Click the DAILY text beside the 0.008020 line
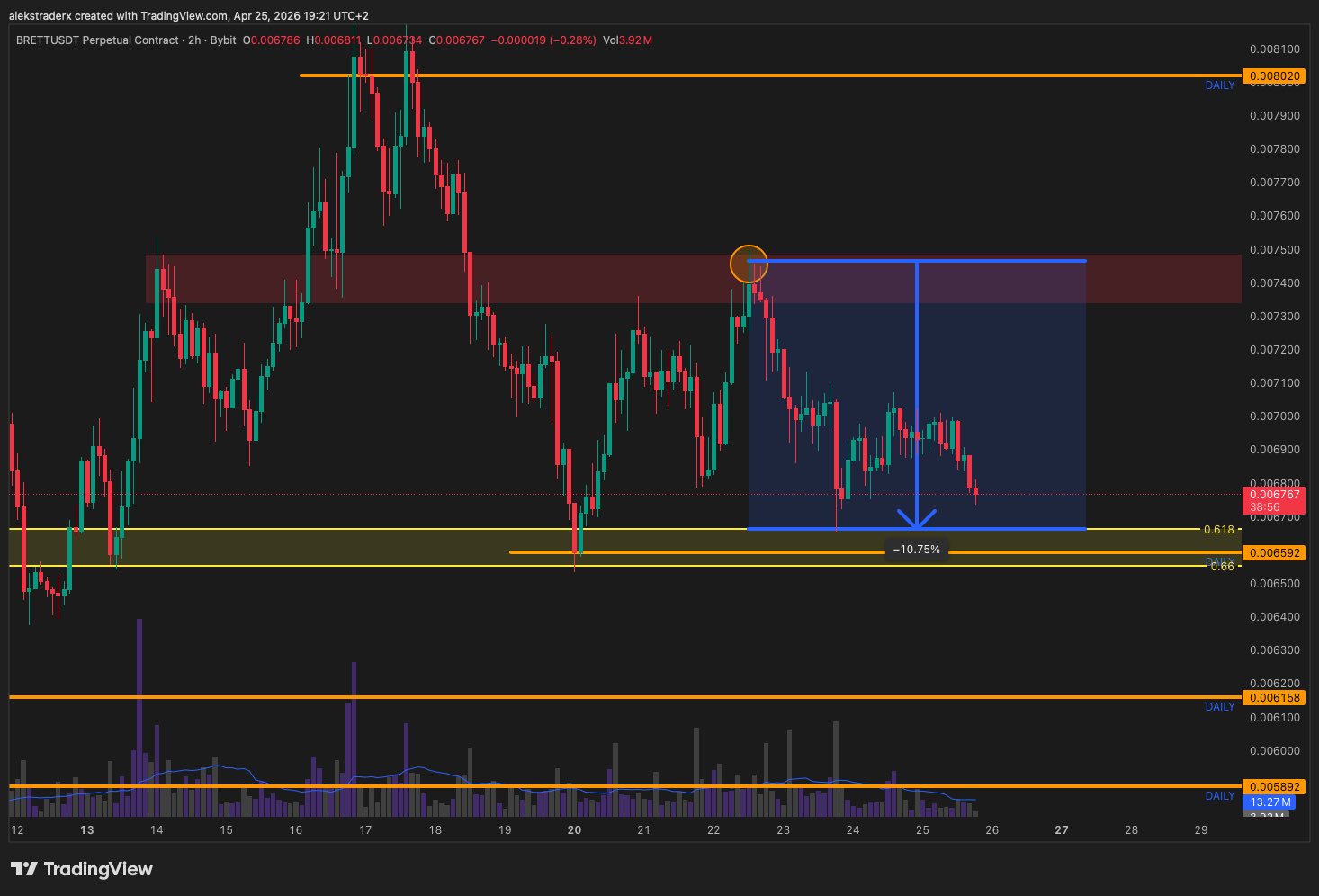Screen dimensions: 1319x896 coord(1220,85)
